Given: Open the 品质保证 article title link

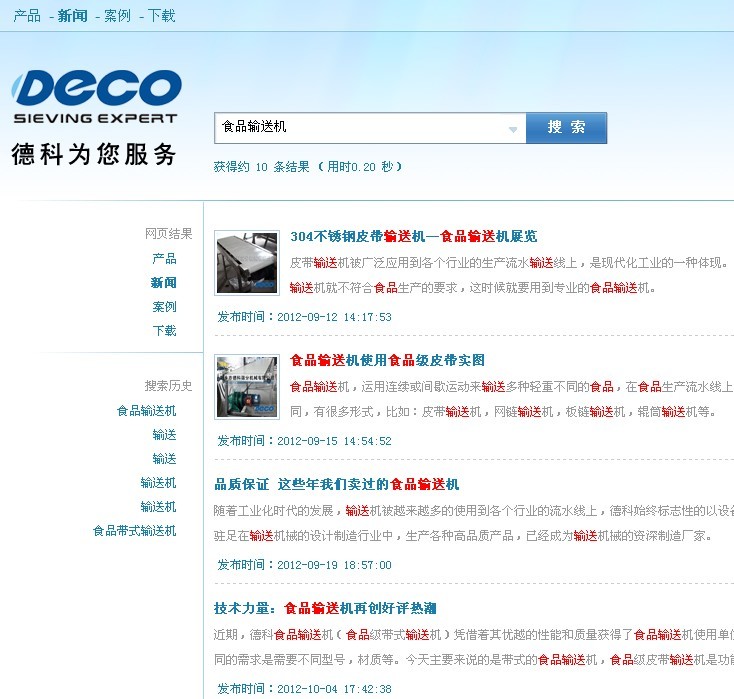Looking at the screenshot, I should pos(336,485).
